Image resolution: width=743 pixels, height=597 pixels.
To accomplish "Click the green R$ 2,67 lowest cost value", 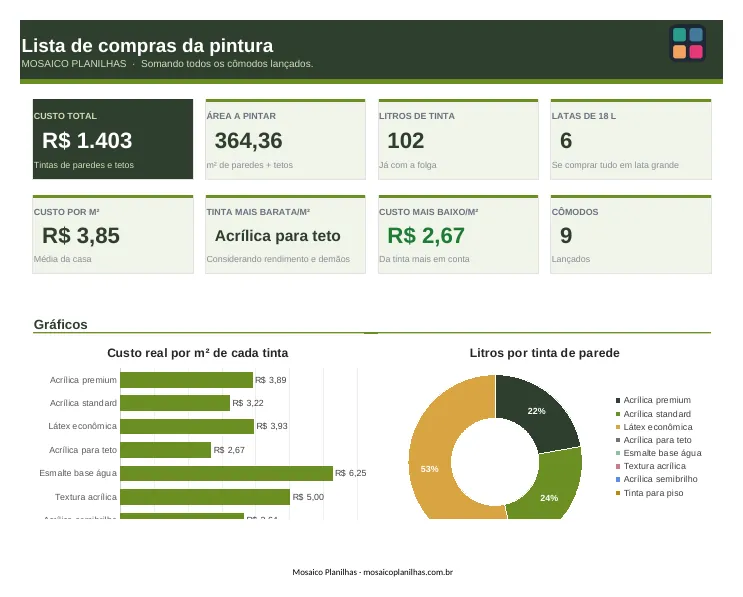I will 426,236.
